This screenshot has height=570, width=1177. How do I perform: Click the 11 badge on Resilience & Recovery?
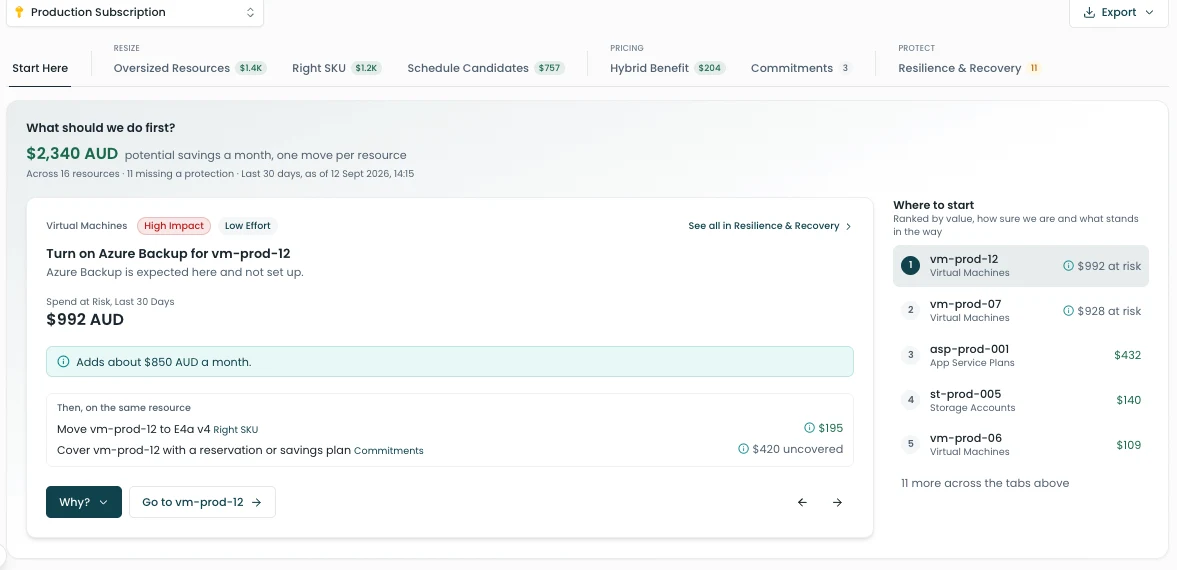(1034, 68)
